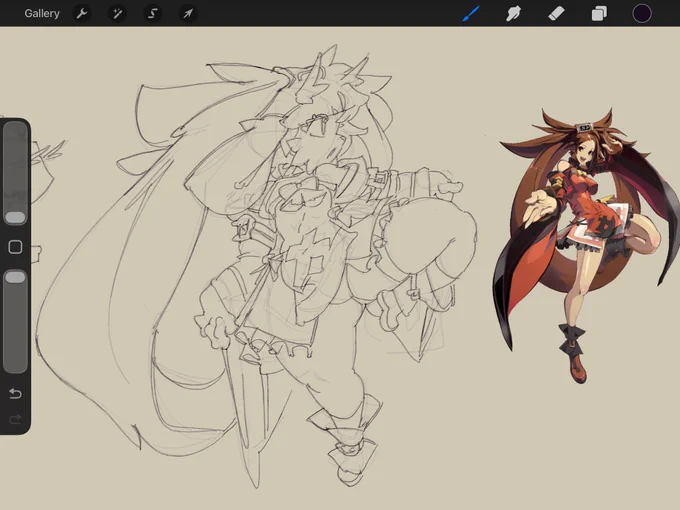Redo the last undone stroke
Image resolution: width=680 pixels, height=510 pixels.
point(15,419)
